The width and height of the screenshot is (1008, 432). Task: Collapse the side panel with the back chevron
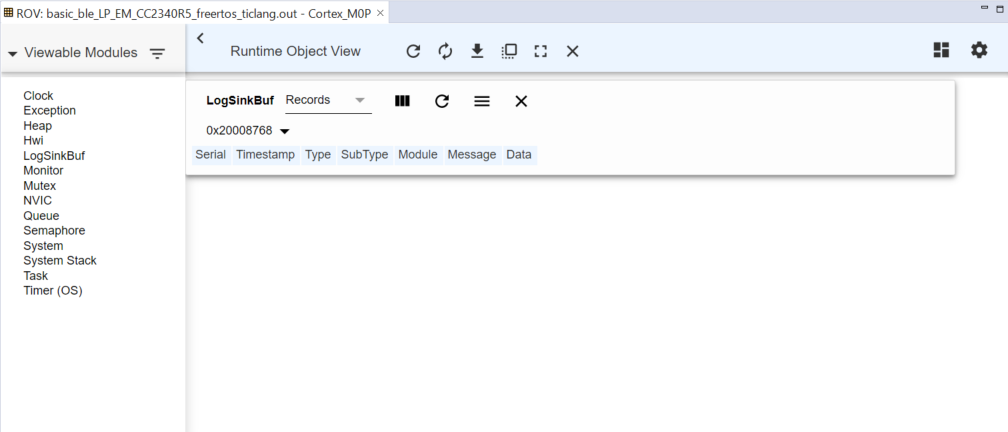tap(200, 38)
